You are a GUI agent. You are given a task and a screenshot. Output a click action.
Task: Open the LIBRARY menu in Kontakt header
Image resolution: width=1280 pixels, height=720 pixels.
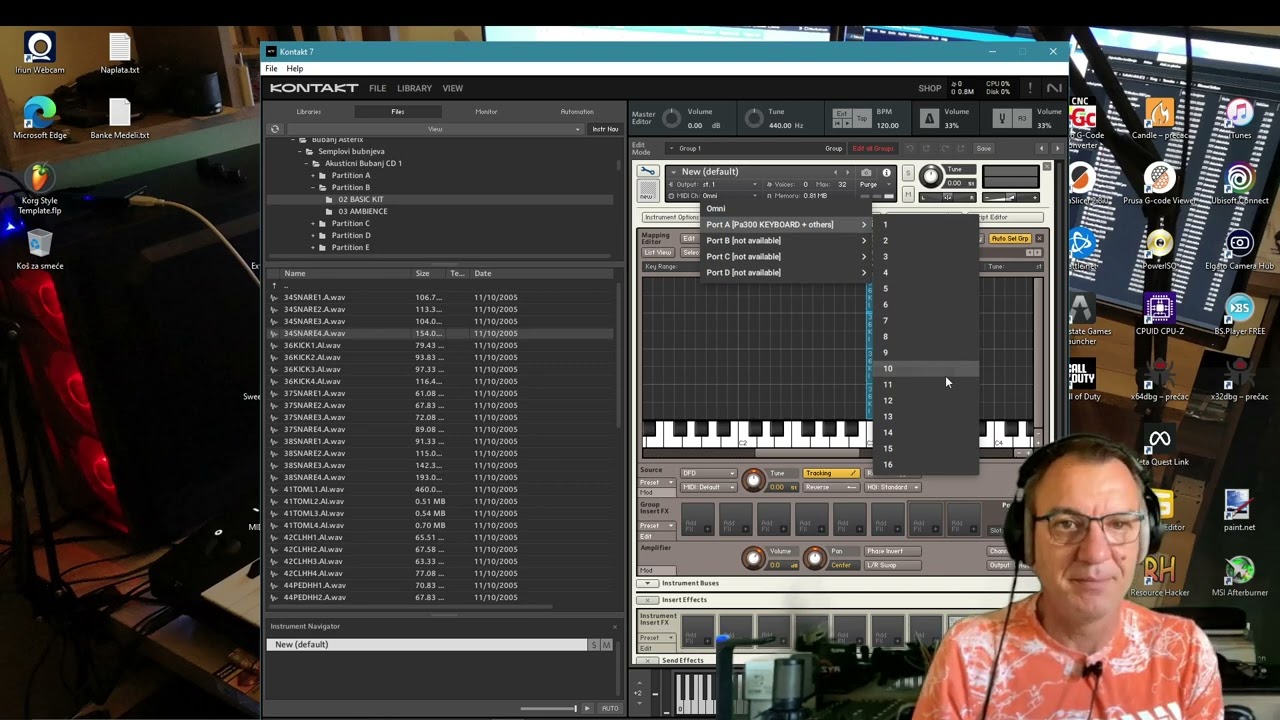click(x=414, y=88)
